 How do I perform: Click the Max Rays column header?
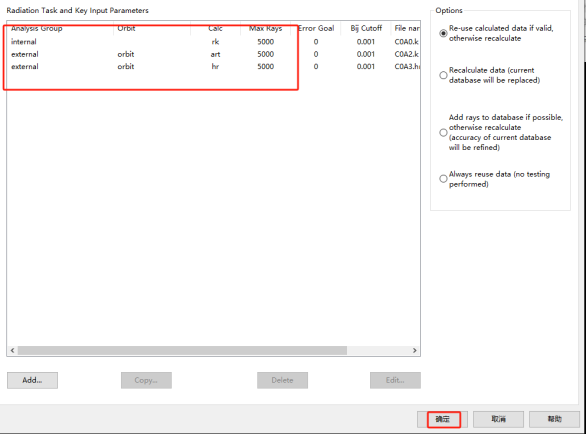(265, 28)
